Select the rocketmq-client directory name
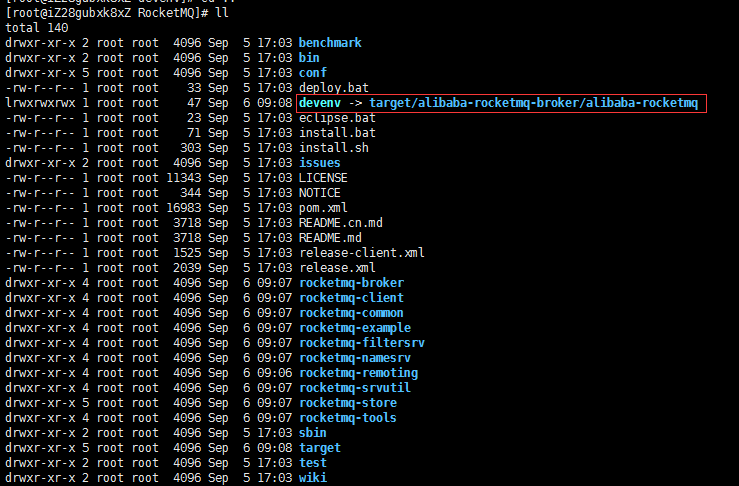 pyautogui.click(x=351, y=298)
